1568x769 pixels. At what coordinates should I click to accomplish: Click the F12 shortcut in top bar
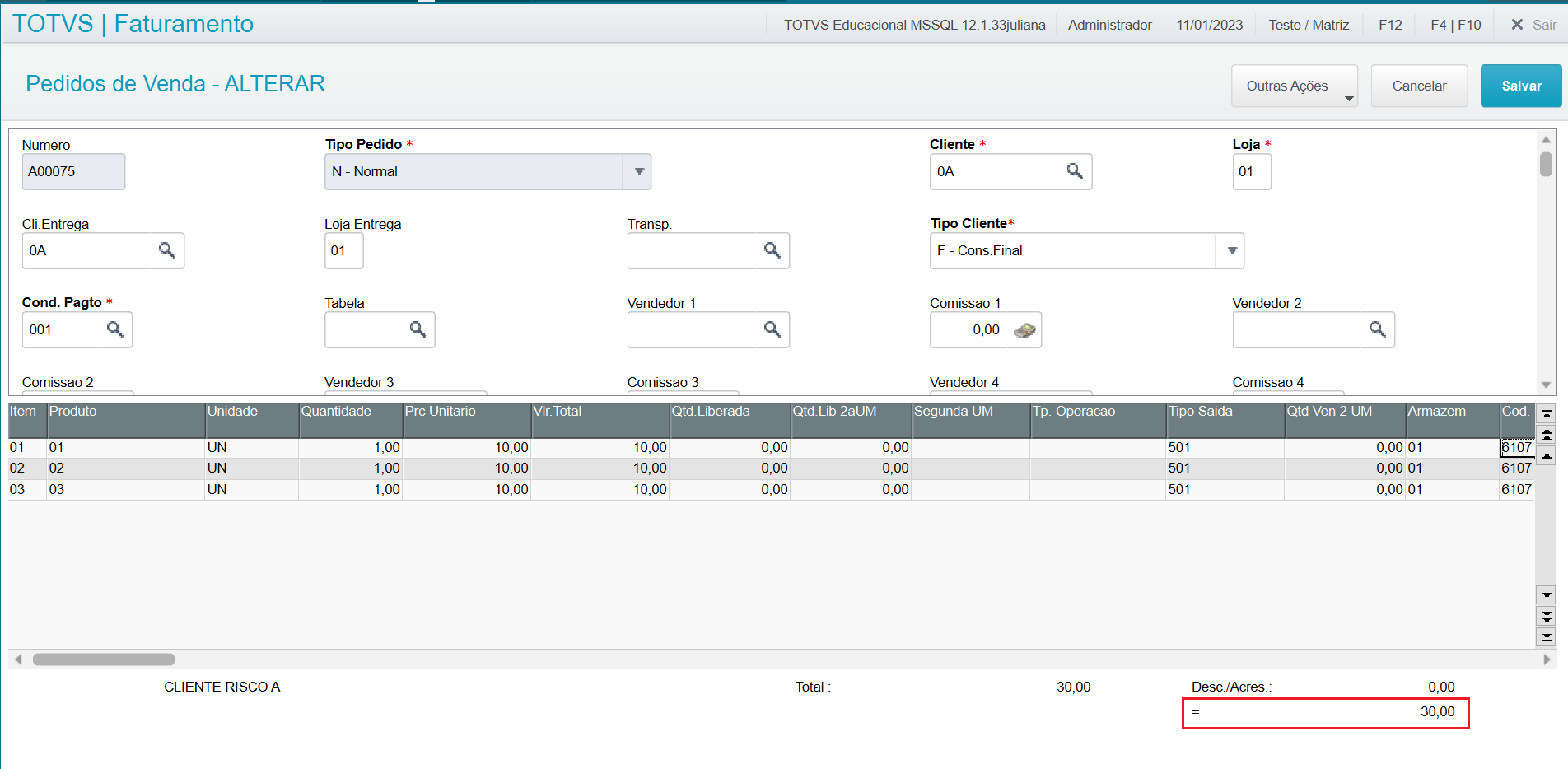pyautogui.click(x=1390, y=25)
